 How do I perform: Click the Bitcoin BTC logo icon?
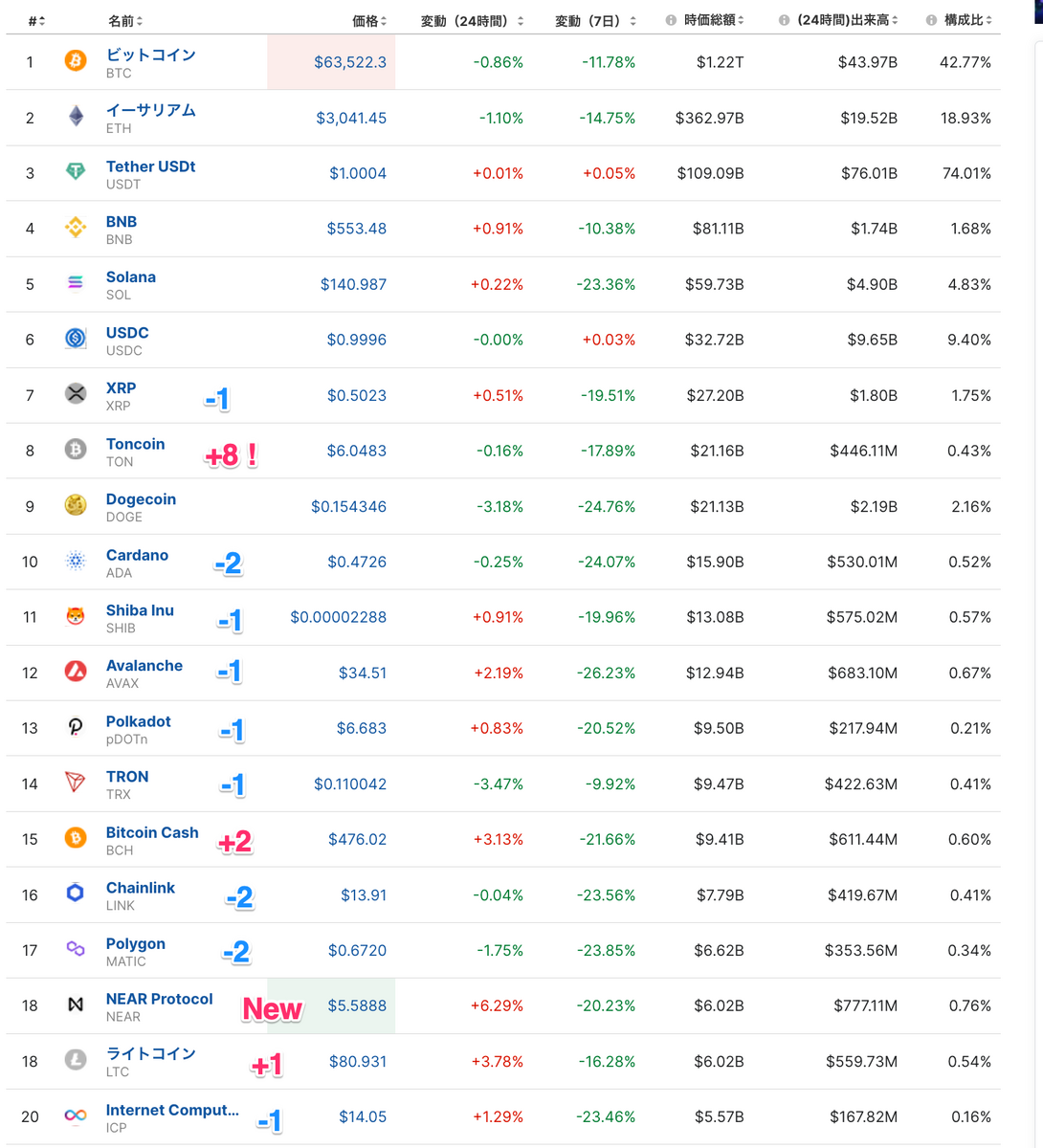(x=75, y=59)
